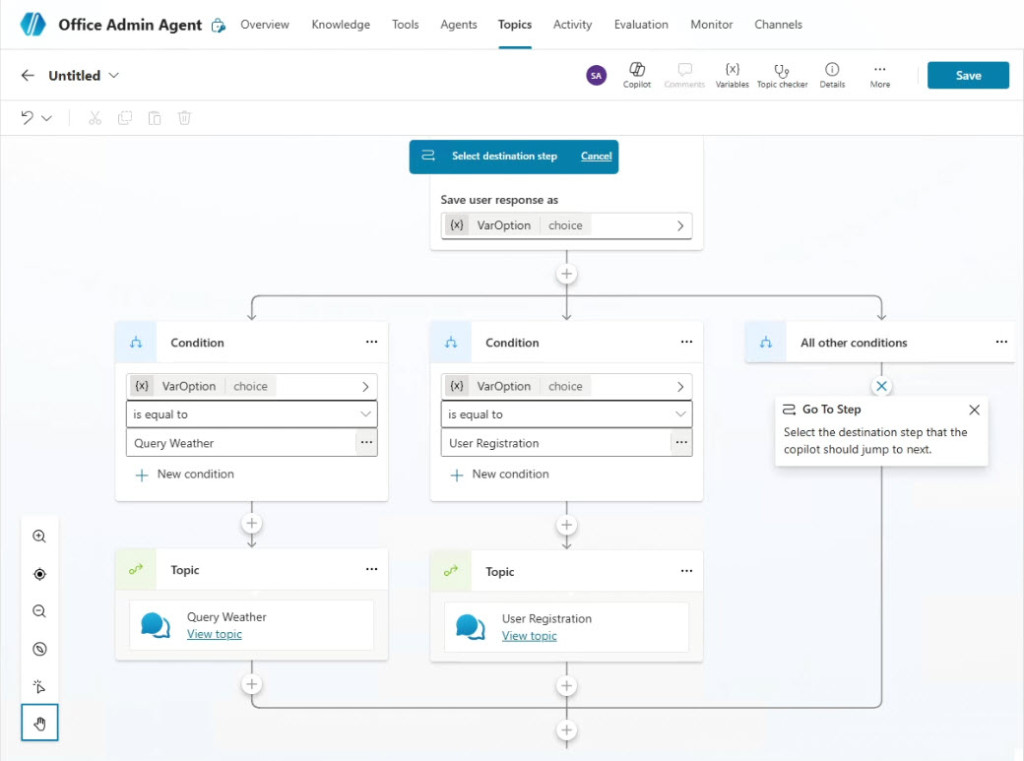The image size is (1024, 761).
Task: Open User Registration condition node menu
Action: tap(686, 342)
